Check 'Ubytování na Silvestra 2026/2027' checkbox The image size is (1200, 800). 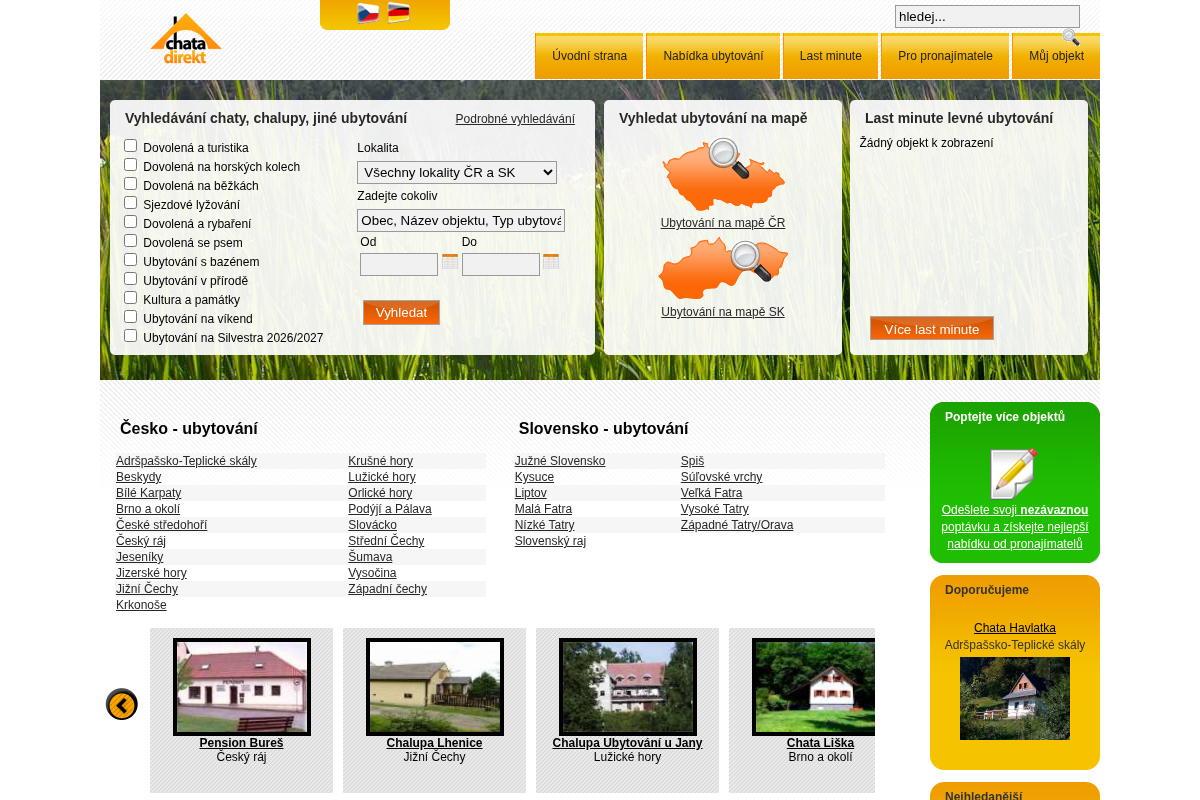pyautogui.click(x=130, y=336)
